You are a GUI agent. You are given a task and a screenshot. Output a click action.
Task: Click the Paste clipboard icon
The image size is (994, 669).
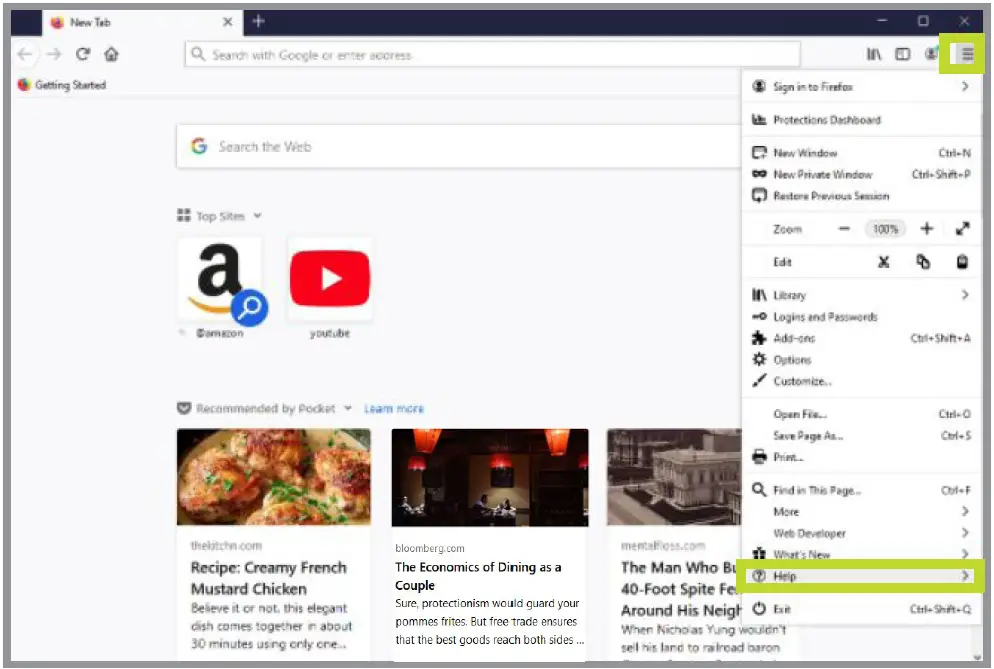tap(962, 261)
